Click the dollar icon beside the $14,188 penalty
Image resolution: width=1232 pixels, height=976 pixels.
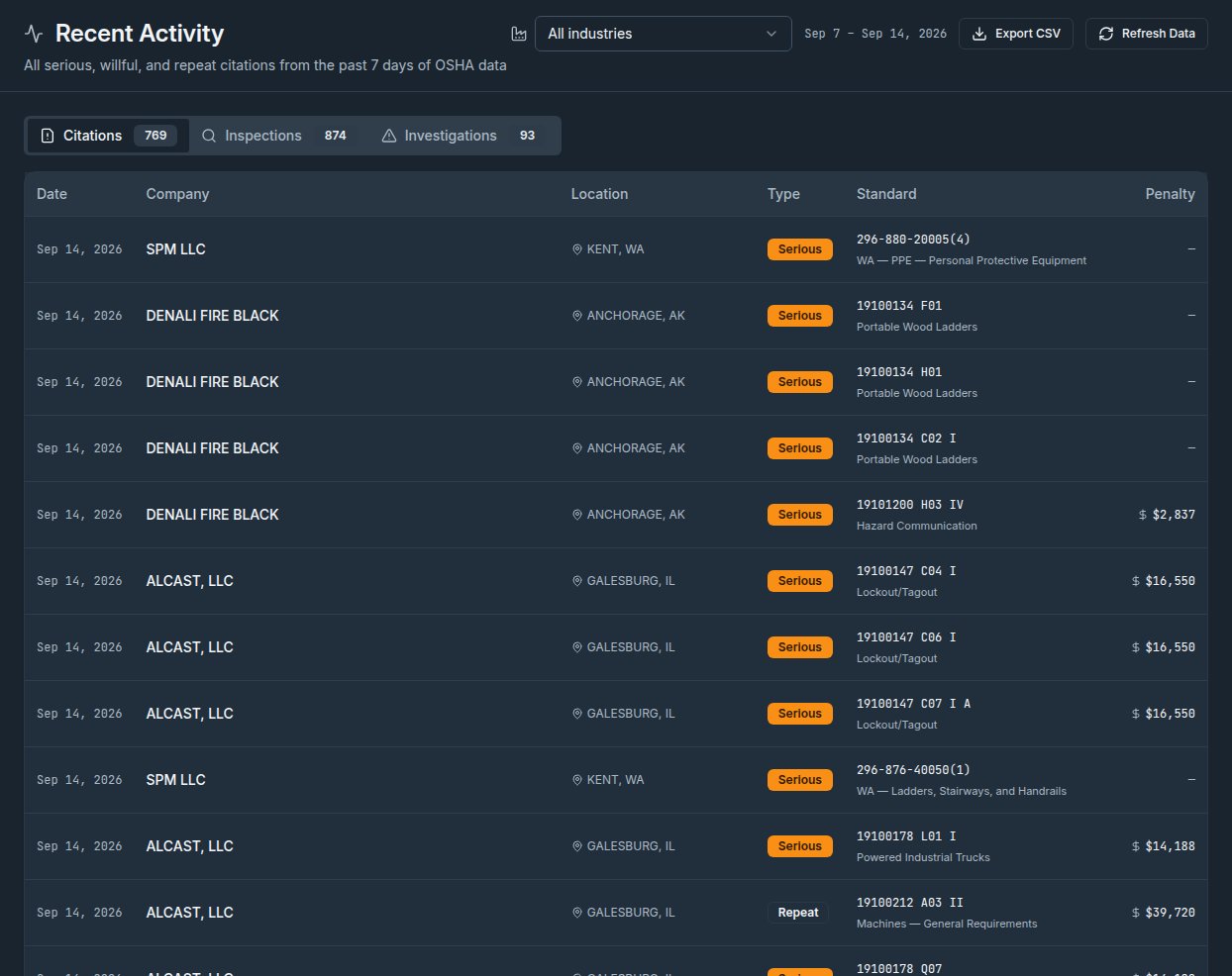[x=1136, y=846]
